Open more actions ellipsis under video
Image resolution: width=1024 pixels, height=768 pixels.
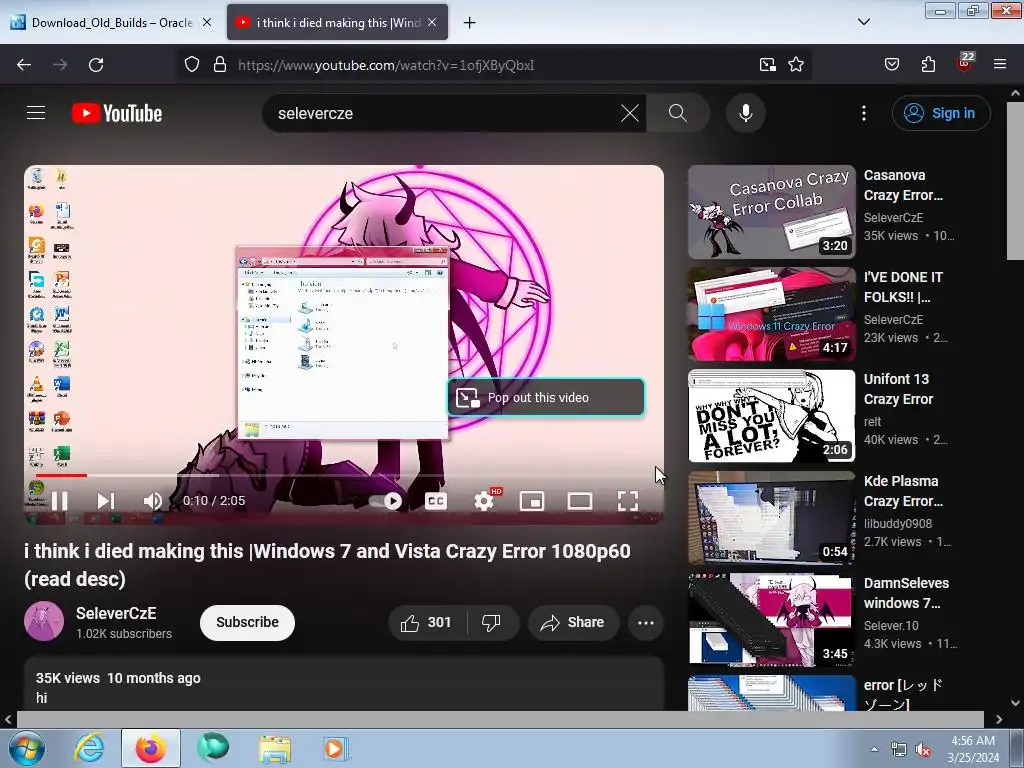coord(646,622)
